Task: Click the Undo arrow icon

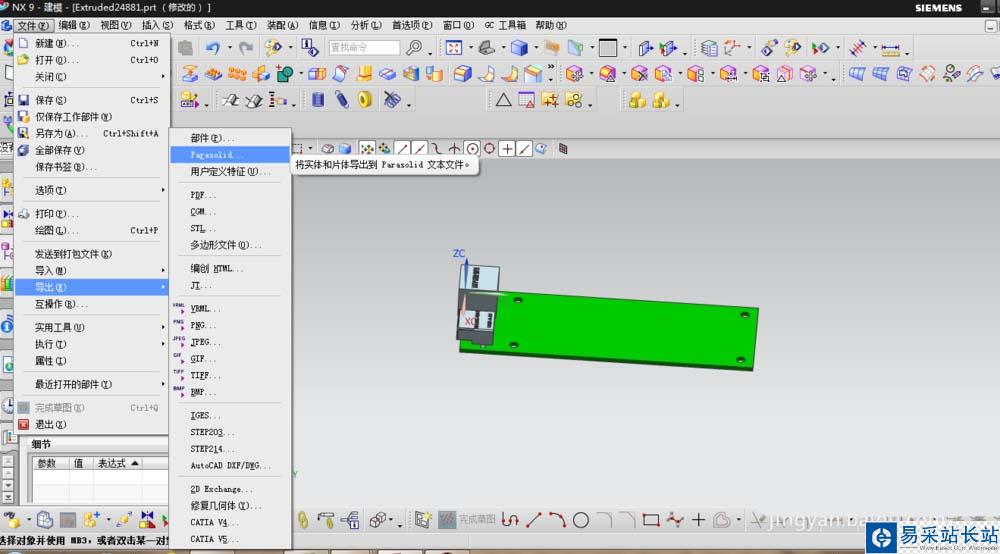Action: (x=212, y=48)
